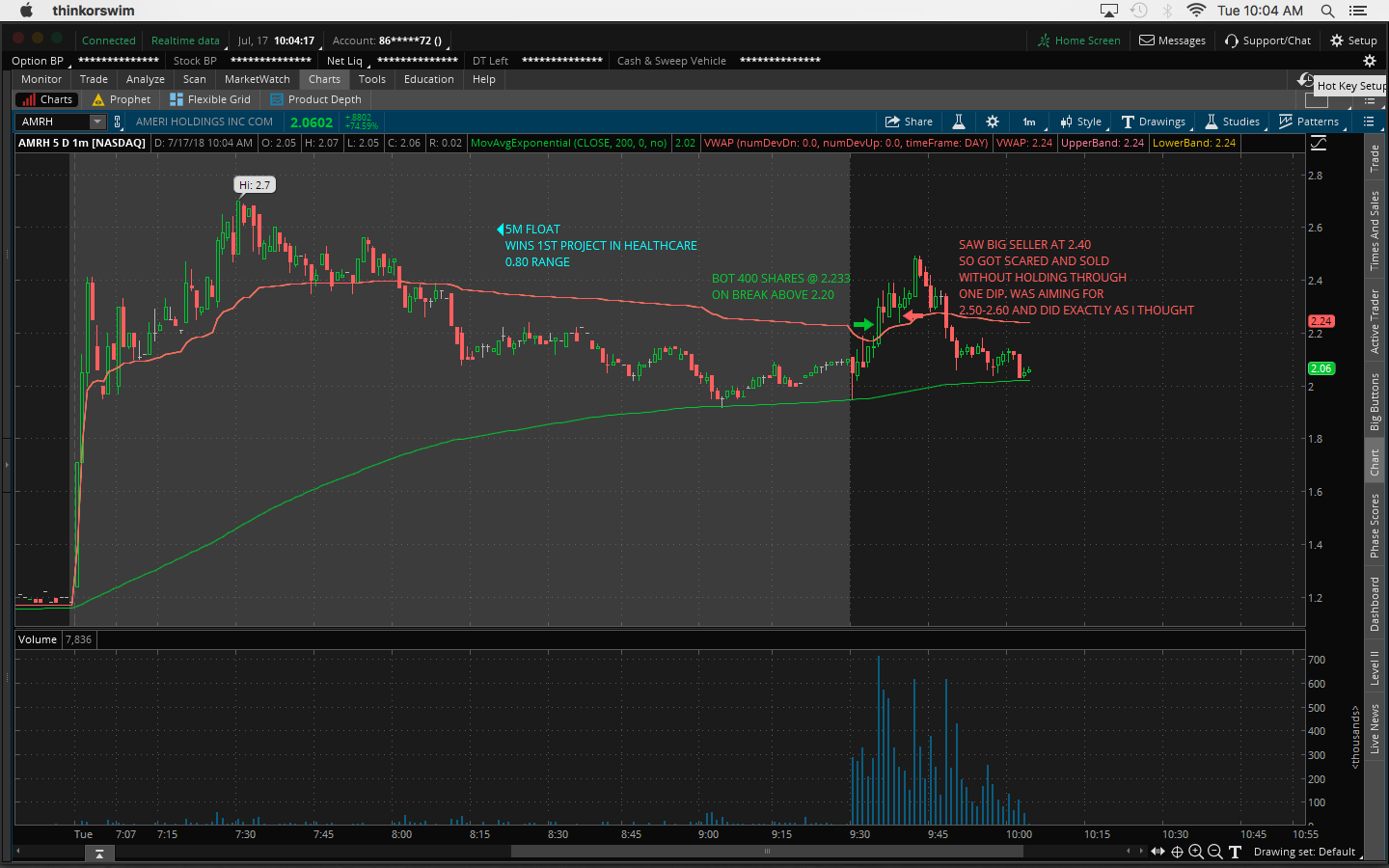Image resolution: width=1389 pixels, height=868 pixels.
Task: Expand the bottom panel arrow button
Action: pos(99,854)
